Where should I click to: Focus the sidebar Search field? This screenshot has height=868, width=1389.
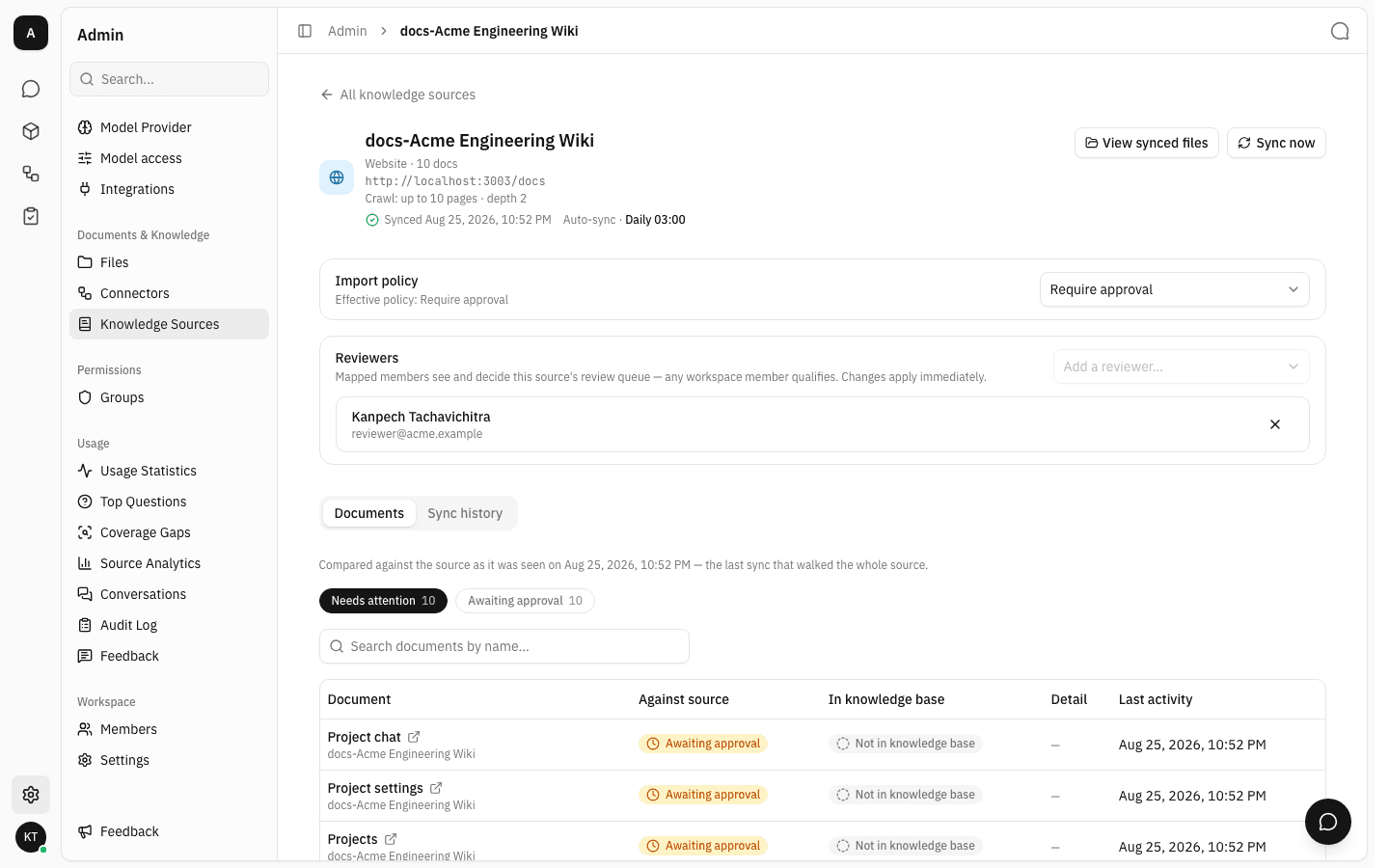click(169, 79)
